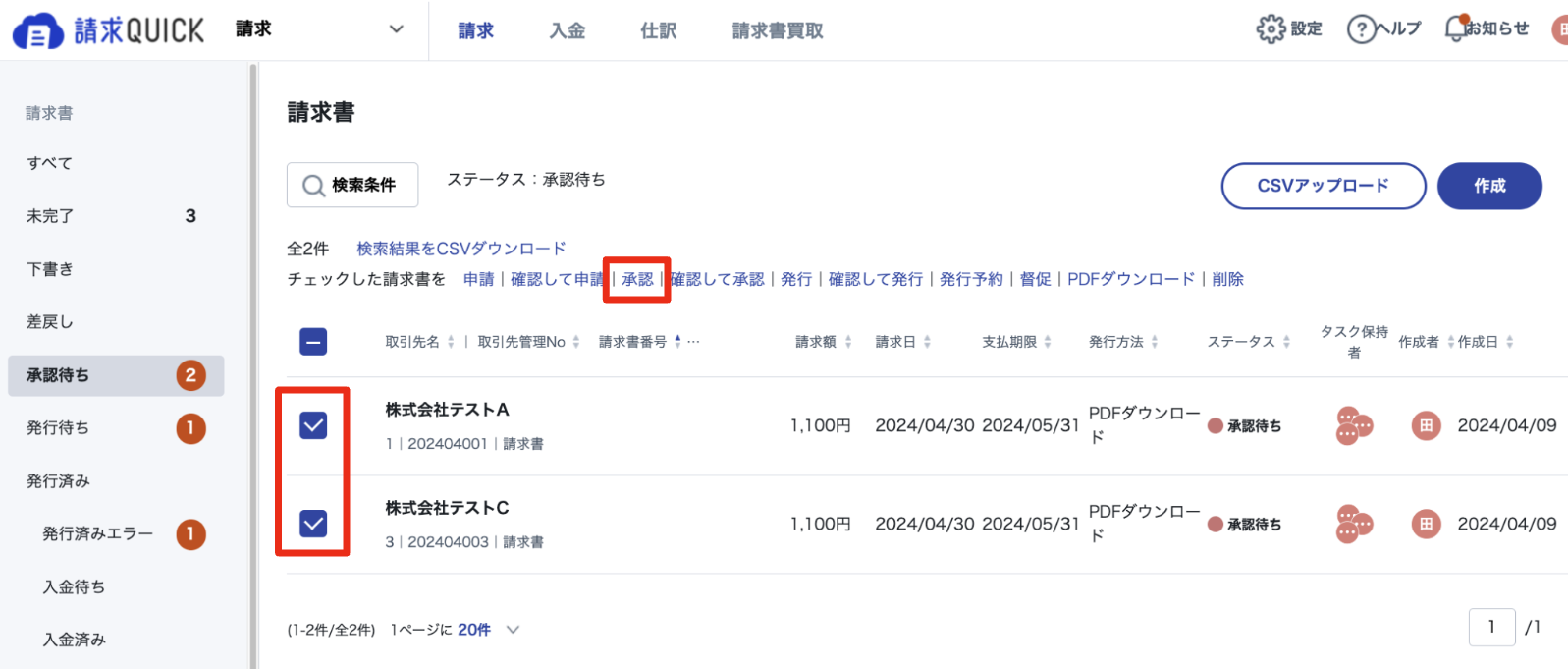This screenshot has width=1568, height=669.
Task: Click 承認待ち status in 株式会社テストC row
Action: tap(1245, 525)
